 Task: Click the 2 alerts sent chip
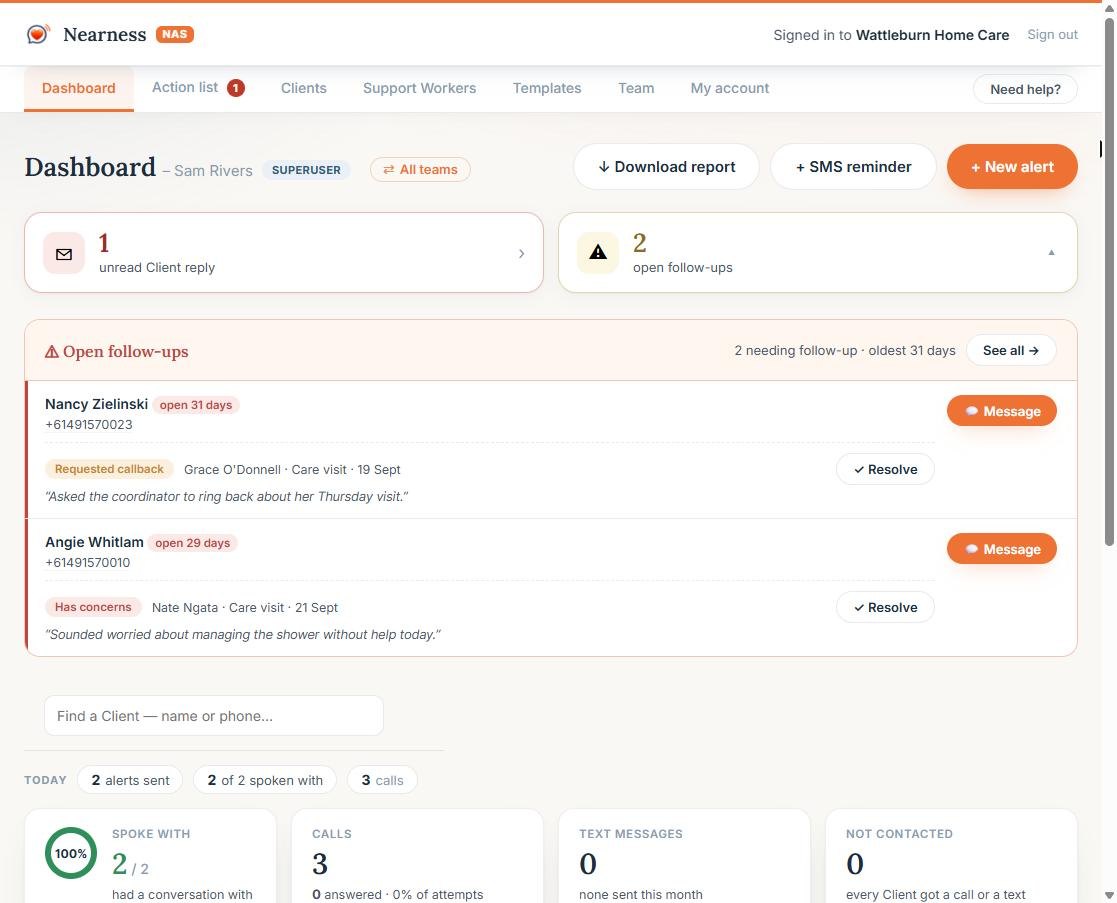130,780
